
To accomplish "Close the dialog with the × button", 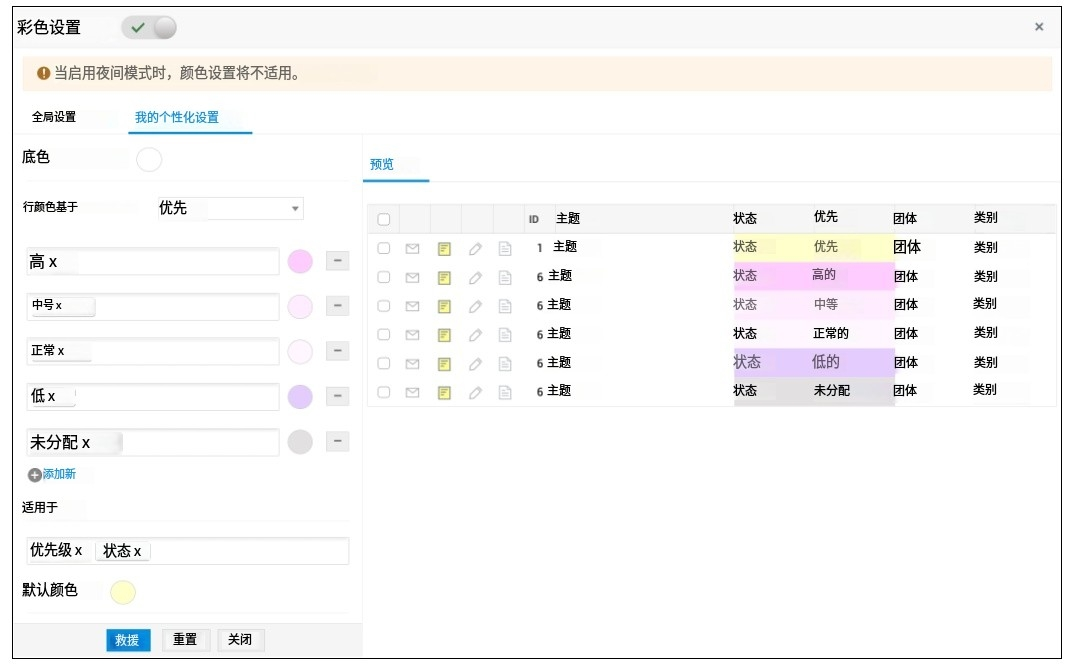I will point(1039,27).
